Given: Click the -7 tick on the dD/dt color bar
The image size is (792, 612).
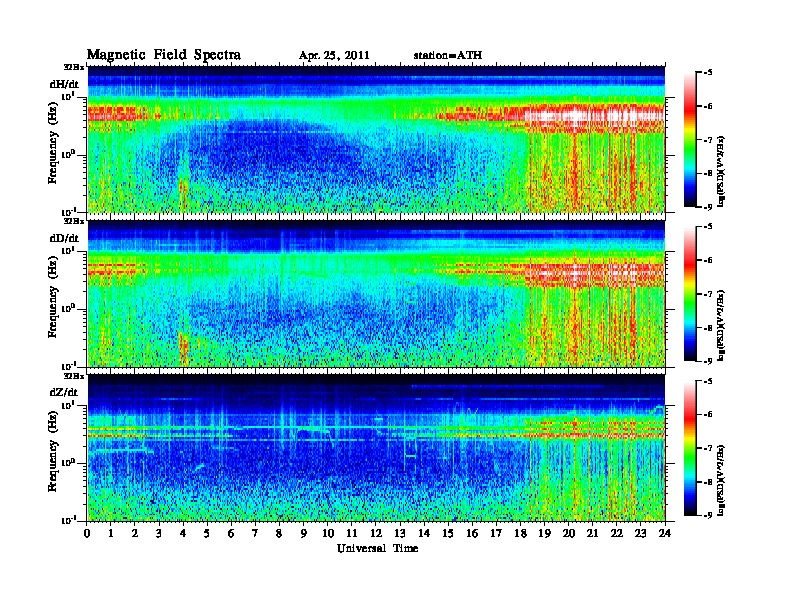Looking at the screenshot, I should 708,294.
